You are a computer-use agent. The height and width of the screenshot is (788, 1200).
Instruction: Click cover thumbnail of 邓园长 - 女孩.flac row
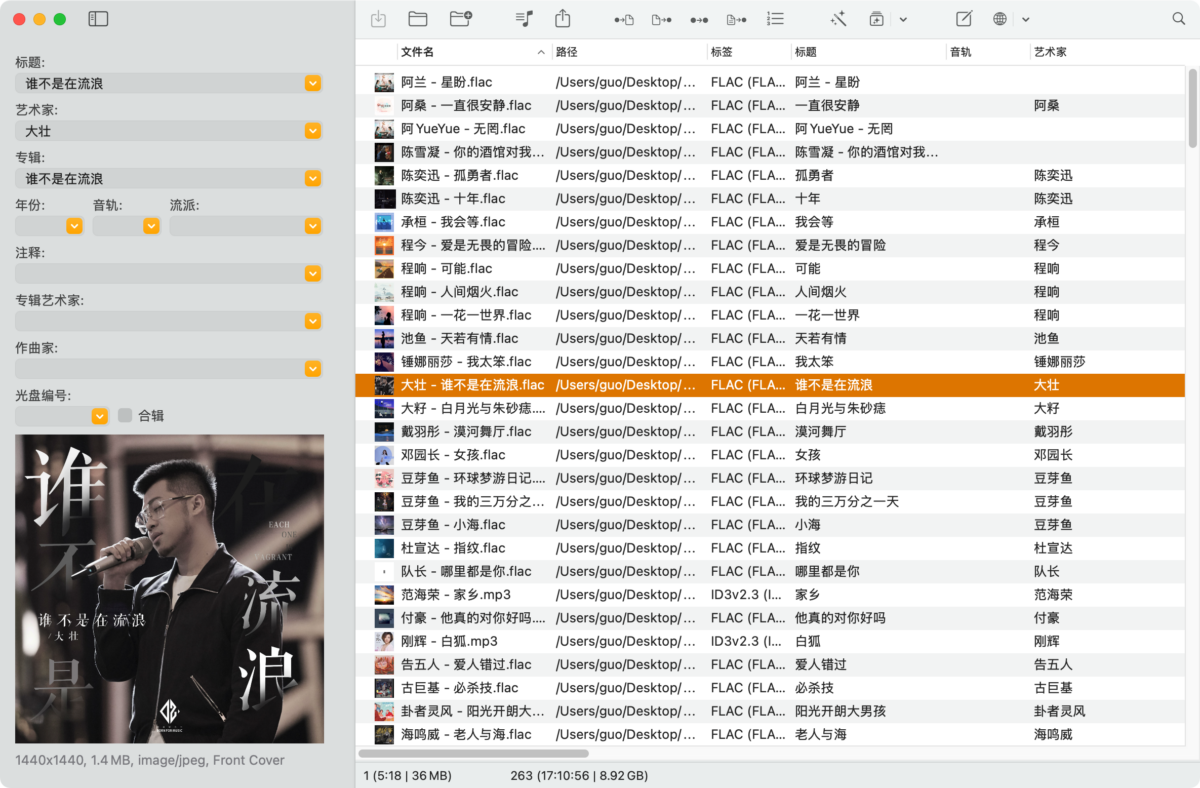[384, 454]
